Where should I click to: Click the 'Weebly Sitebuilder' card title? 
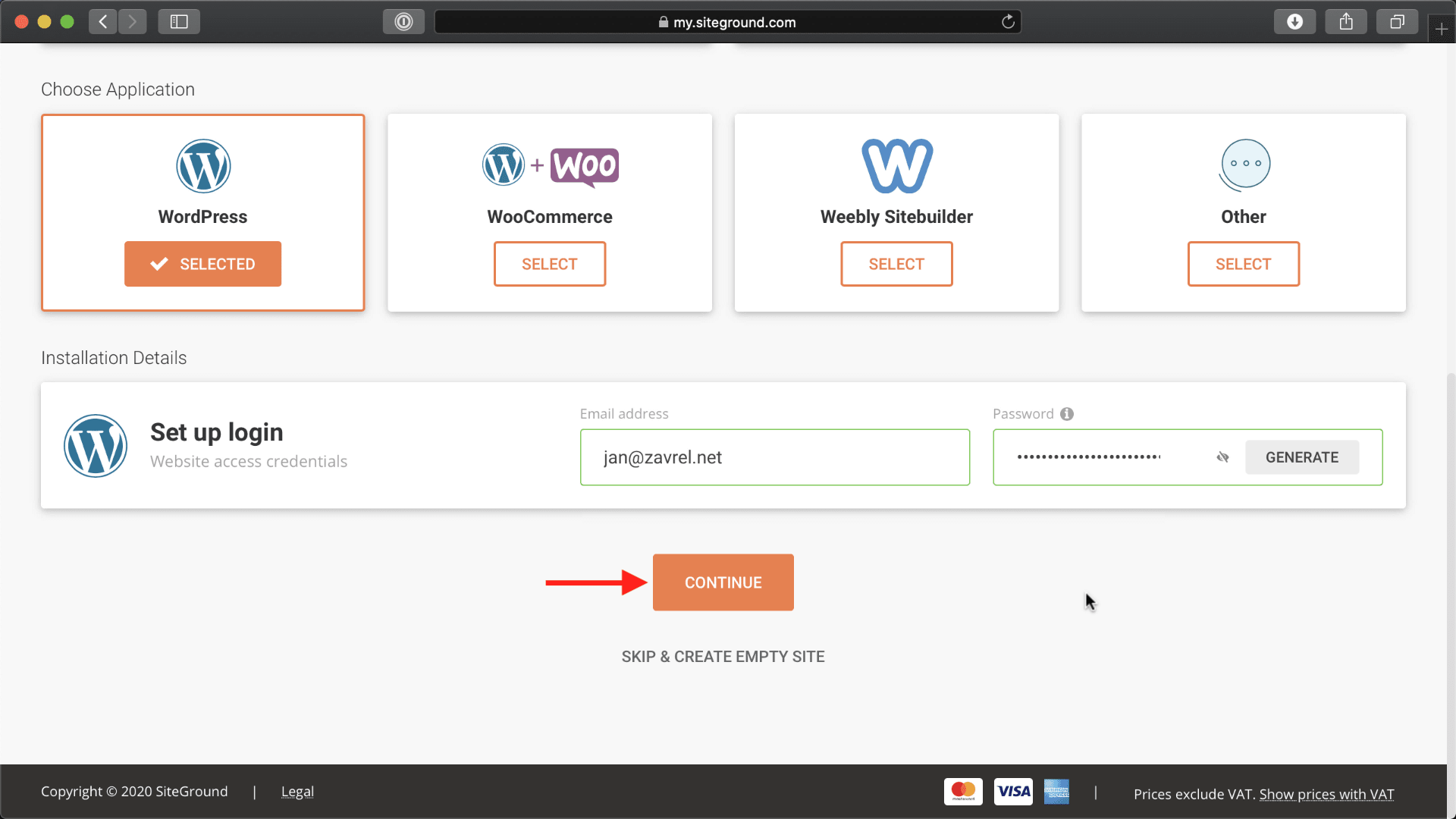click(x=896, y=217)
